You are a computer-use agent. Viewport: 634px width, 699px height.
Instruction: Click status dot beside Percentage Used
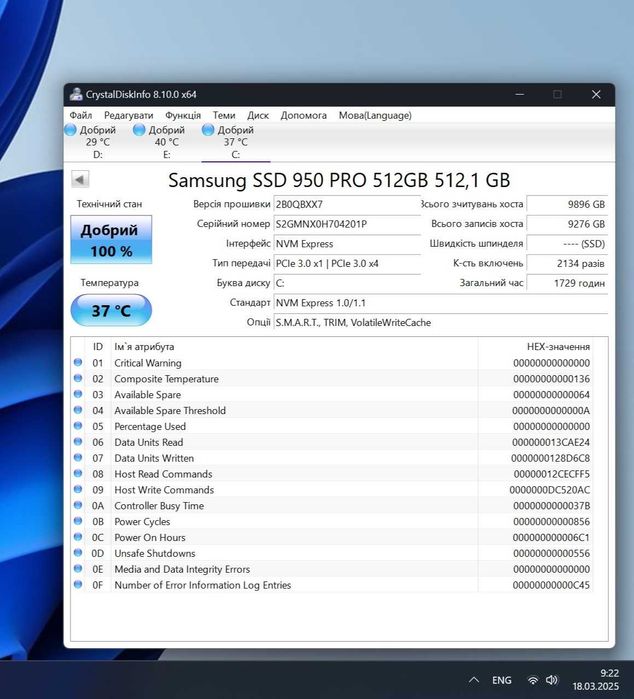78,425
